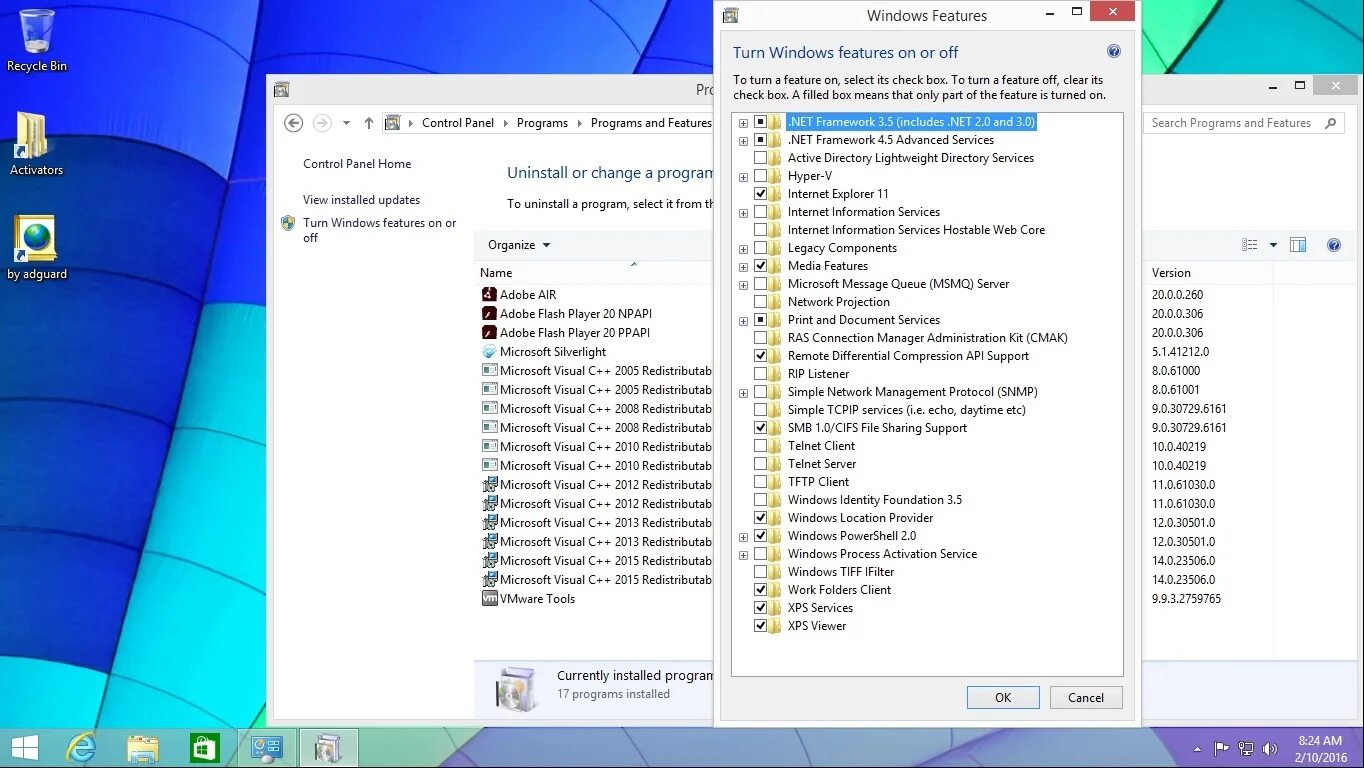Select the RIP Listener feature row

coord(818,374)
